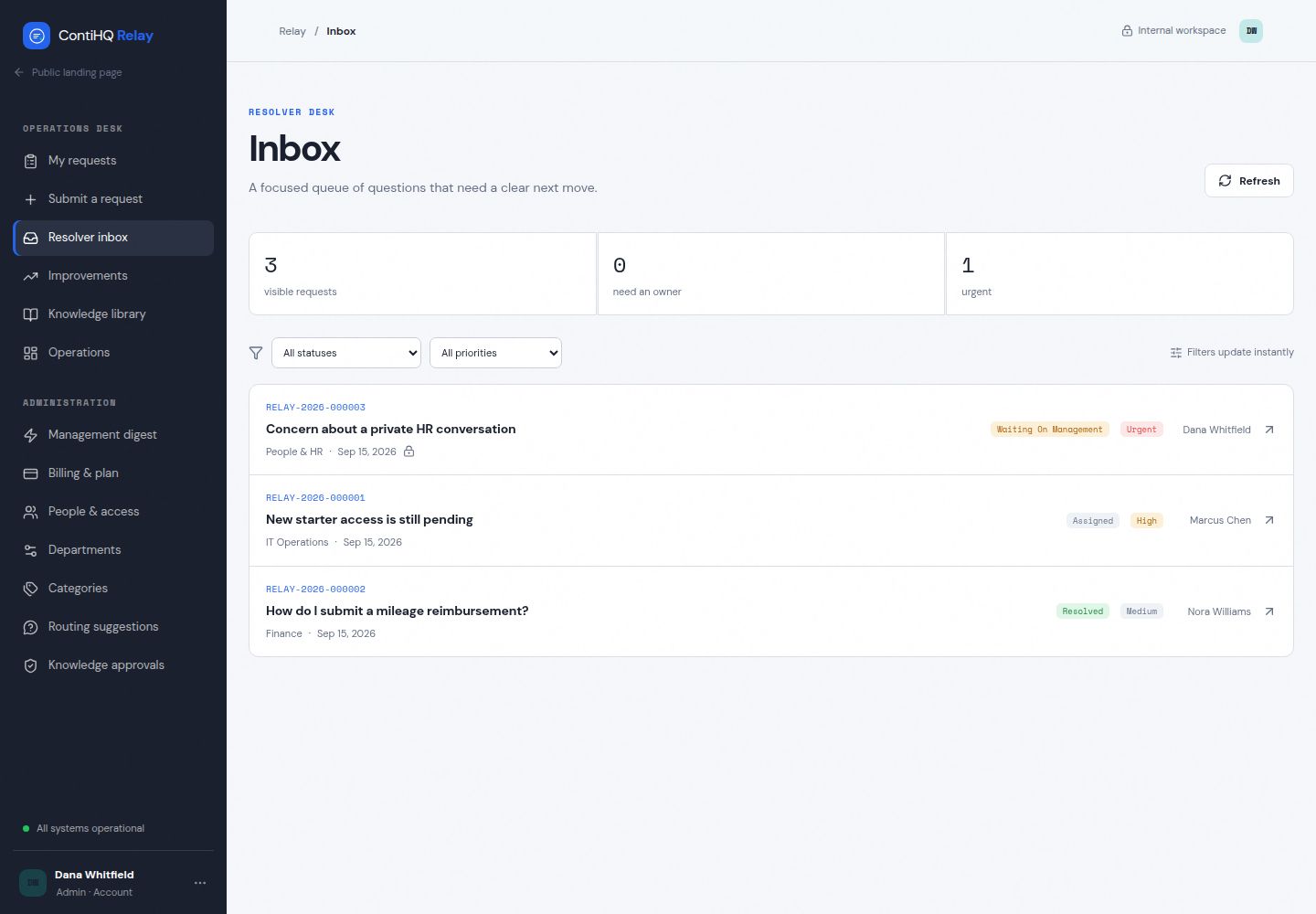Click the Management digest lightning icon
This screenshot has width=1316, height=914.
point(30,435)
